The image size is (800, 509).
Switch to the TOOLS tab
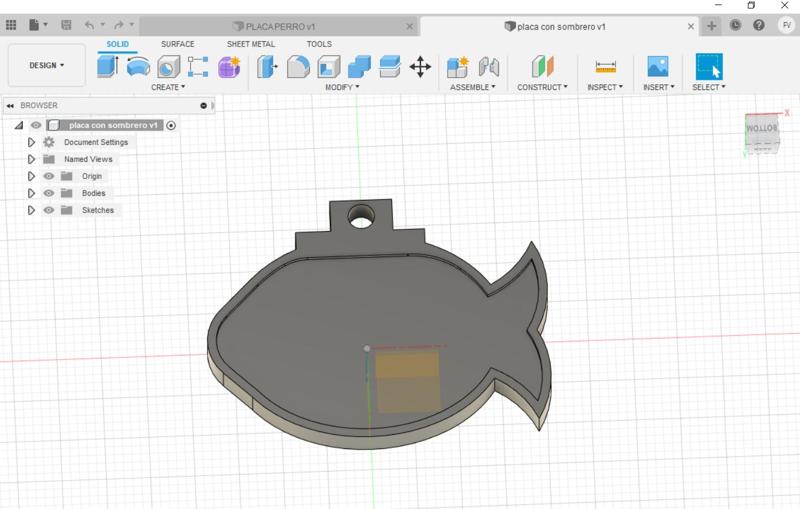point(319,44)
